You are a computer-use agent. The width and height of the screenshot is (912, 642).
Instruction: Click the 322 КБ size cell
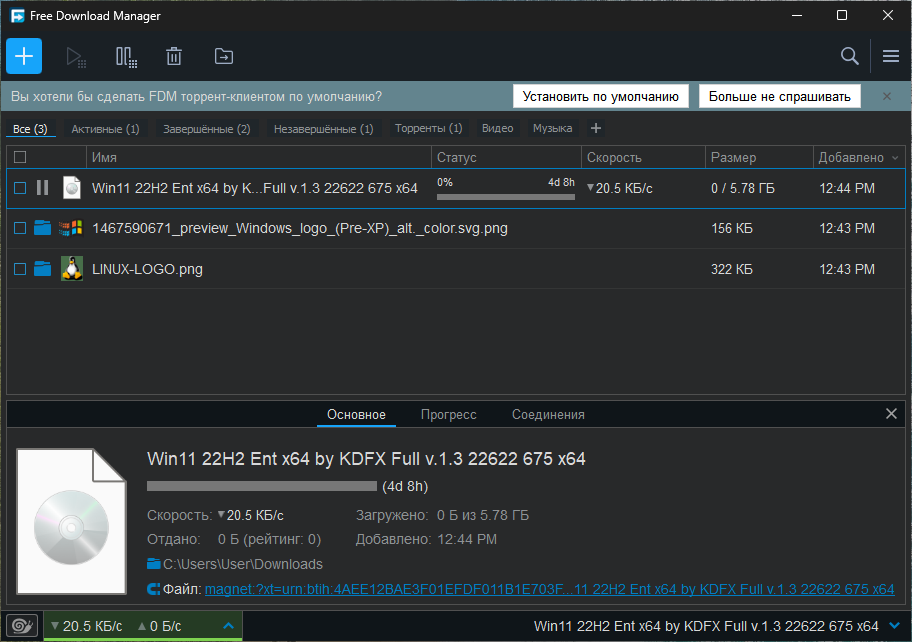732,269
